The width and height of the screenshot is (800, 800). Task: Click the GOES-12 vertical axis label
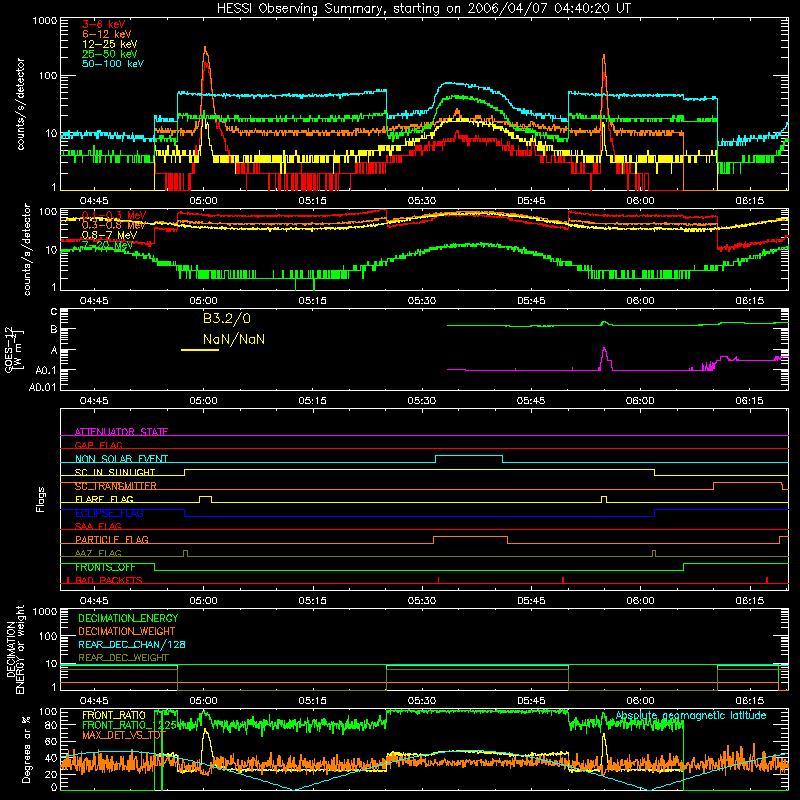(14, 350)
